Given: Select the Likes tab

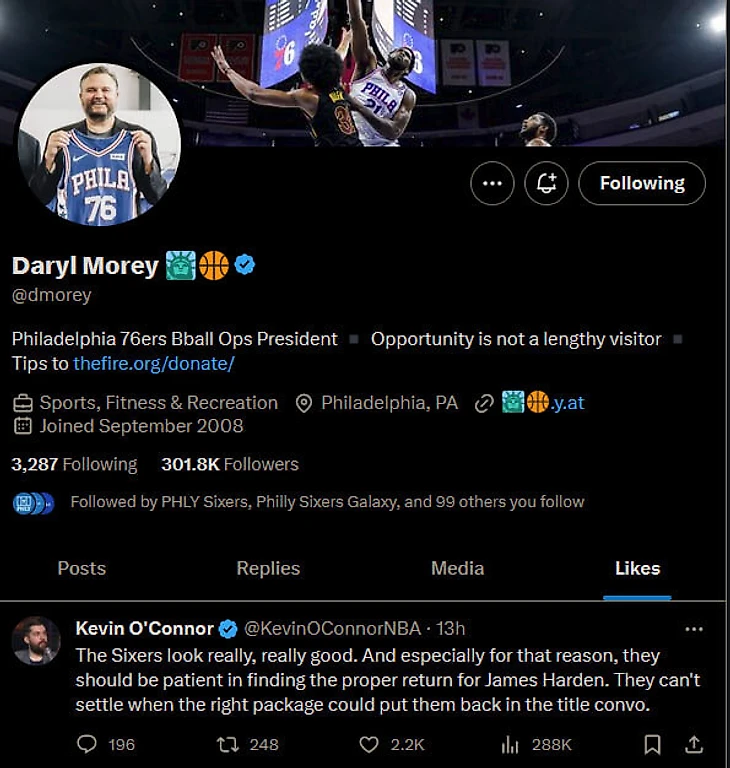Looking at the screenshot, I should [637, 568].
